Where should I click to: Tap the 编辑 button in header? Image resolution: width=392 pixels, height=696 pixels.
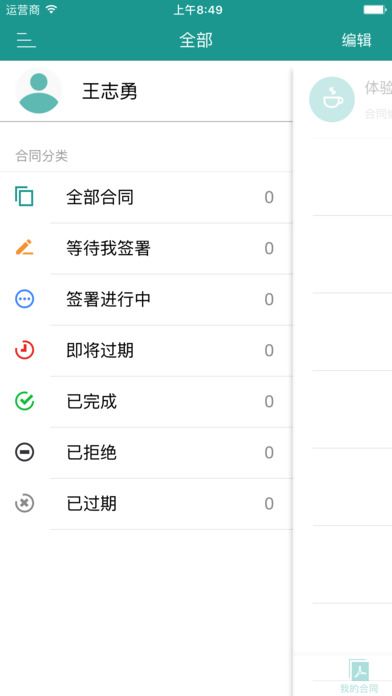click(x=356, y=40)
